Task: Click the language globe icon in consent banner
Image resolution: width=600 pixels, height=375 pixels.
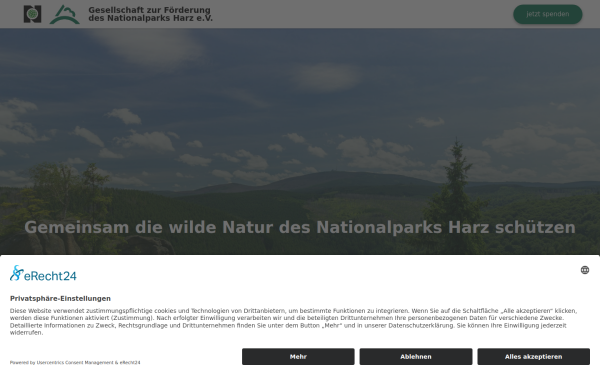Action: (x=585, y=270)
